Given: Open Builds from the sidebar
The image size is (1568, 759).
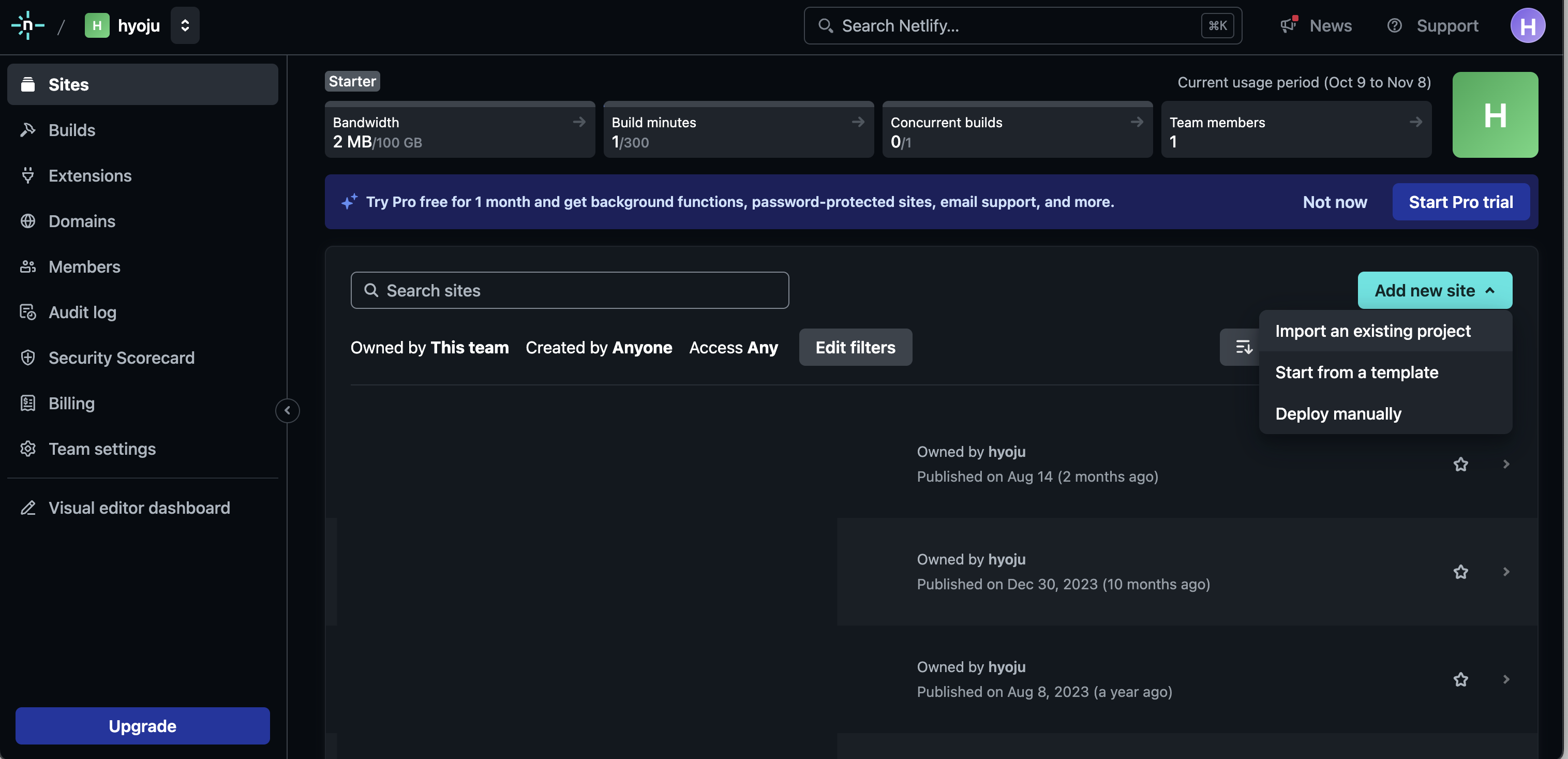Looking at the screenshot, I should coord(71,130).
